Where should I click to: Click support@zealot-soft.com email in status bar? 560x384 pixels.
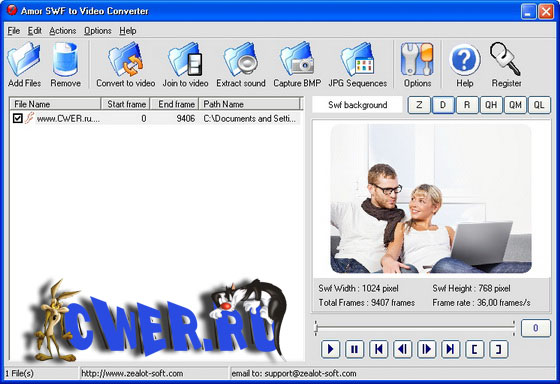point(310,374)
